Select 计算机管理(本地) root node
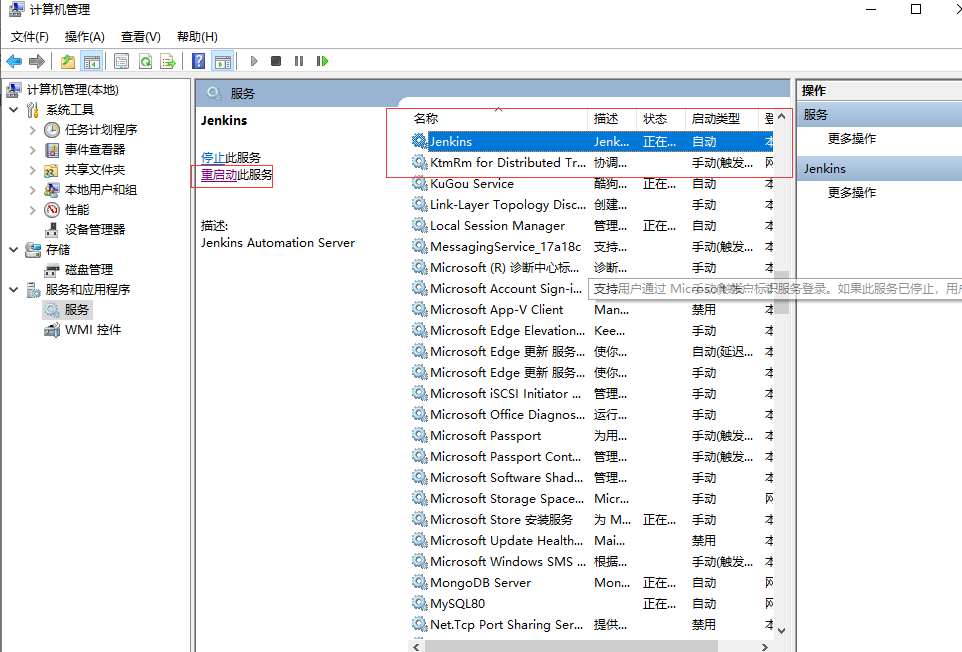This screenshot has height=652, width=962. pyautogui.click(x=72, y=90)
